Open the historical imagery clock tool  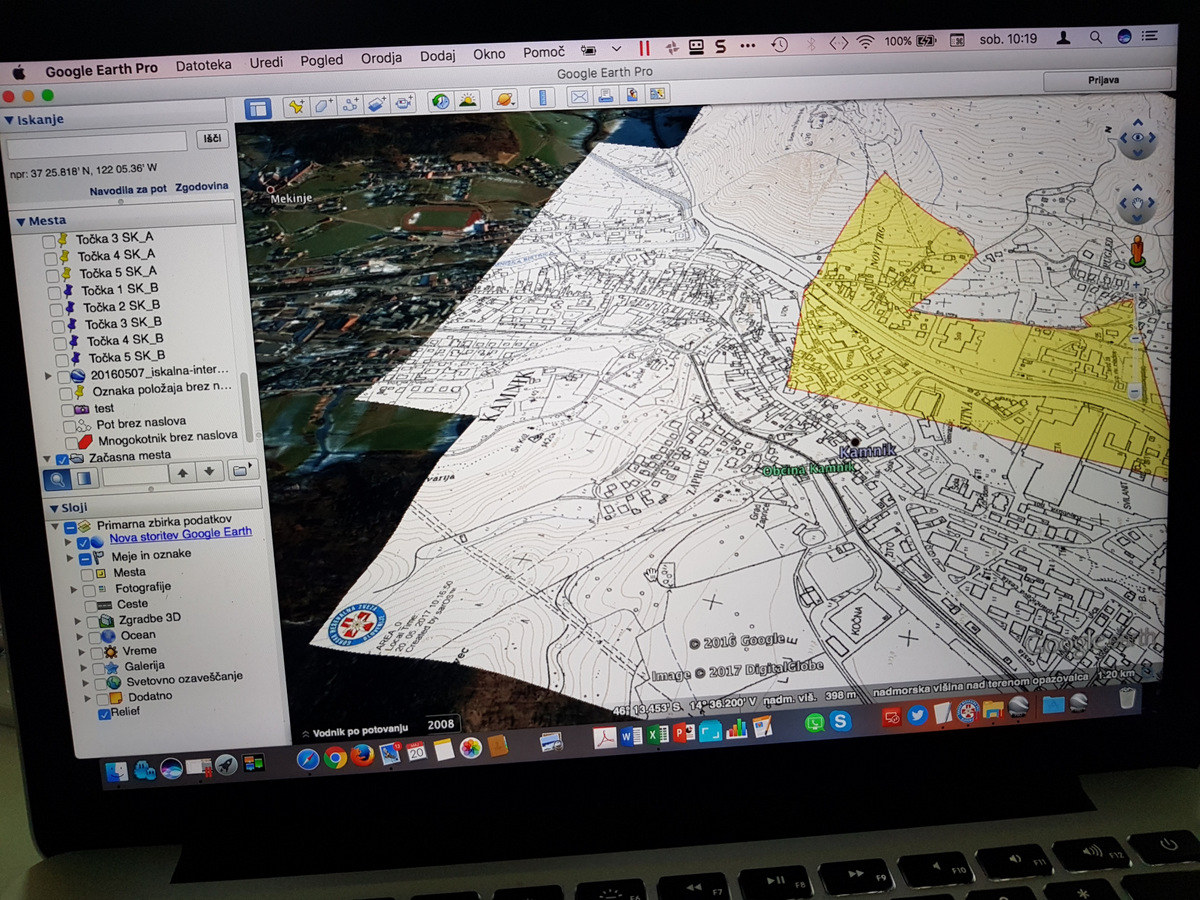[x=440, y=101]
